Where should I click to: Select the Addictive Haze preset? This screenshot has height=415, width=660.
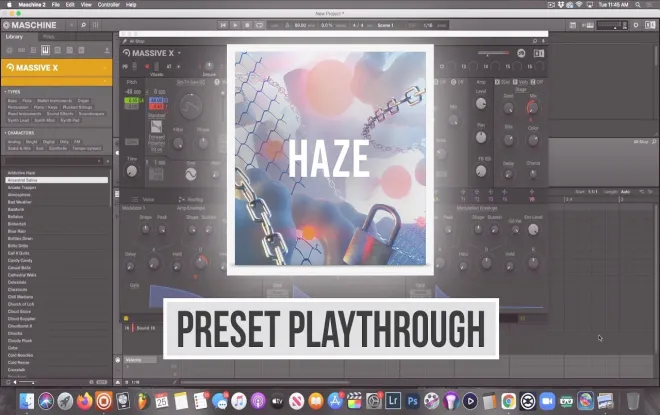21,173
